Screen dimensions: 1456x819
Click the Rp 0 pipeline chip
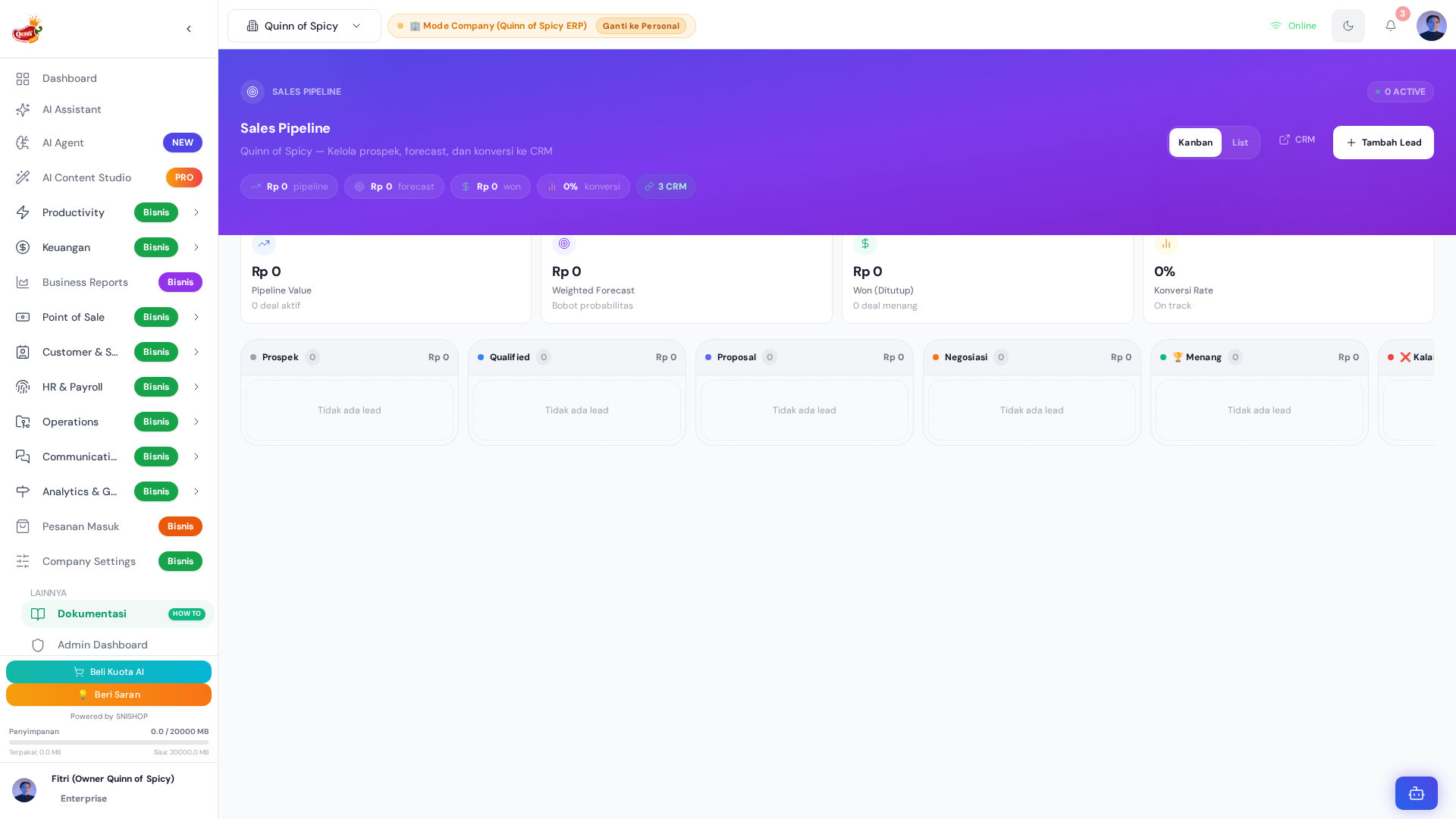coord(289,187)
